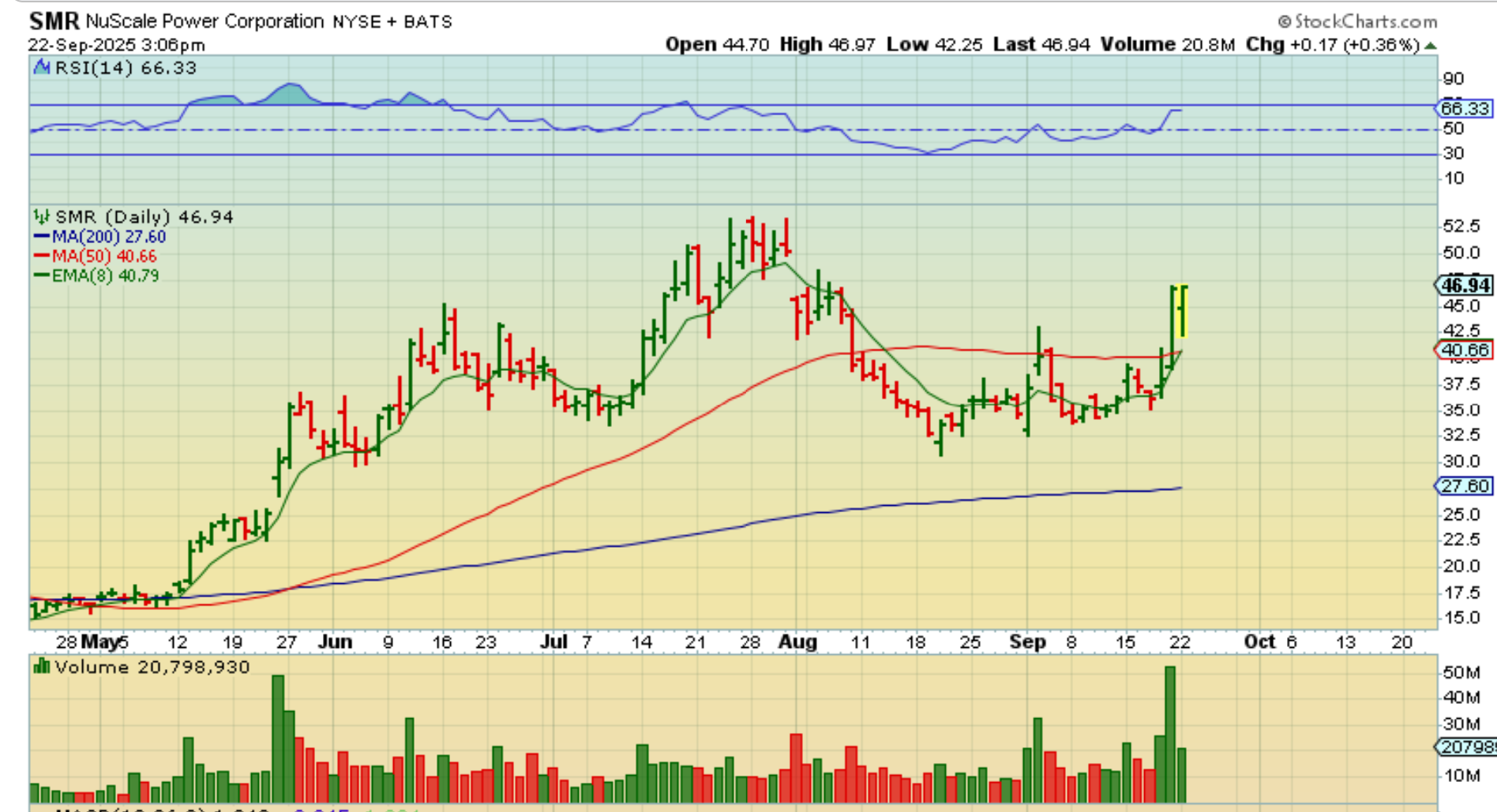The width and height of the screenshot is (1497, 812).
Task: Click the Volume 20.8M header value
Action: coord(1168,45)
